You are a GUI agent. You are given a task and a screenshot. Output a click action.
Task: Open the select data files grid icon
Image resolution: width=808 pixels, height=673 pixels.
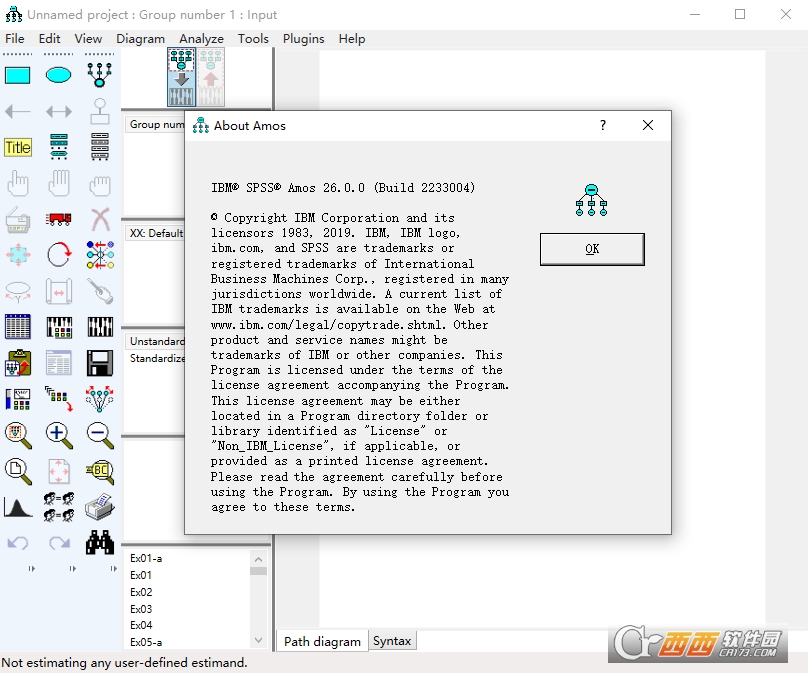coord(18,327)
